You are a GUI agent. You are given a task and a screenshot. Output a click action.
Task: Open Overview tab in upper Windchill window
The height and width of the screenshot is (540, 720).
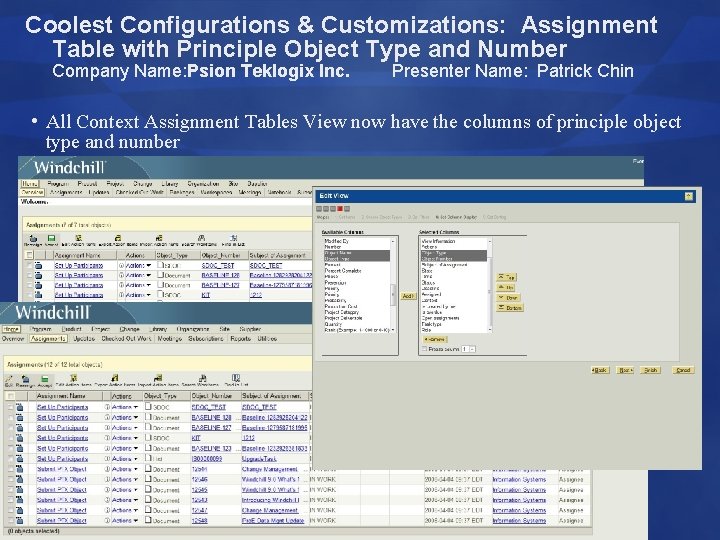coord(32,192)
